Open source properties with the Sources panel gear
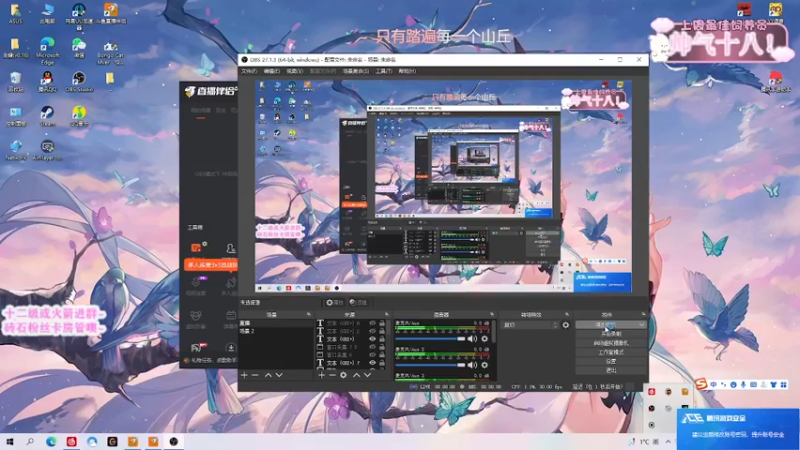This screenshot has height=450, width=800. (343, 375)
